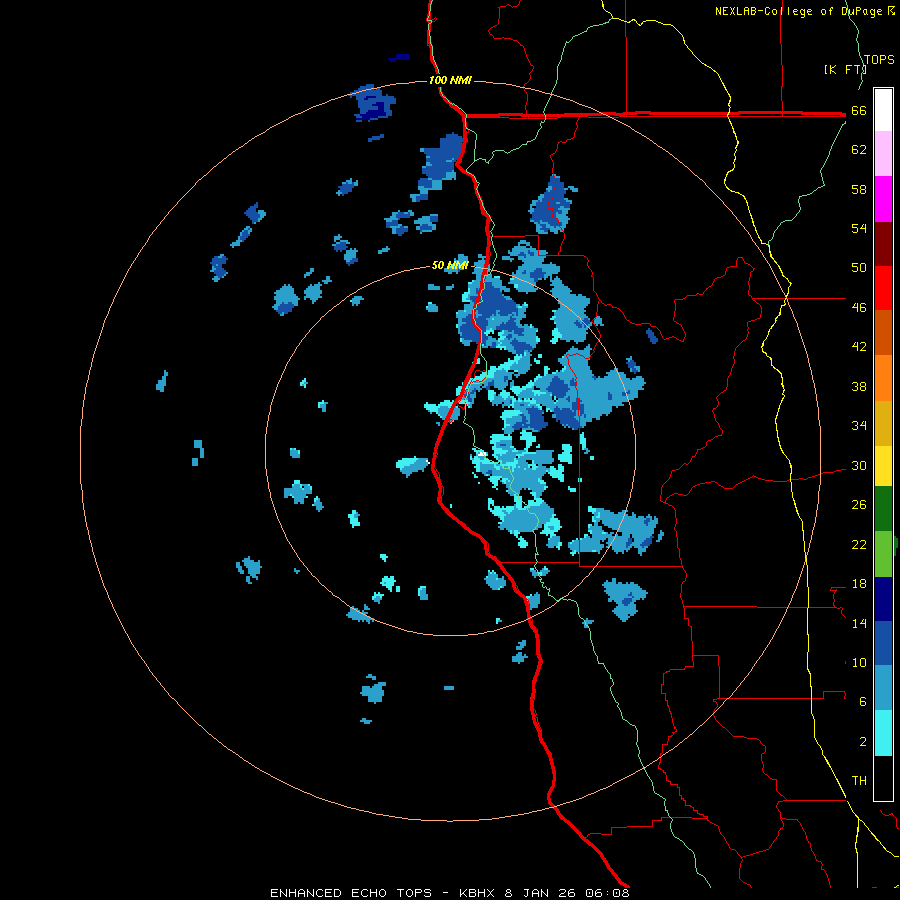Click the light blue 10 kft legend swatch
This screenshot has width=900, height=900.
point(883,688)
